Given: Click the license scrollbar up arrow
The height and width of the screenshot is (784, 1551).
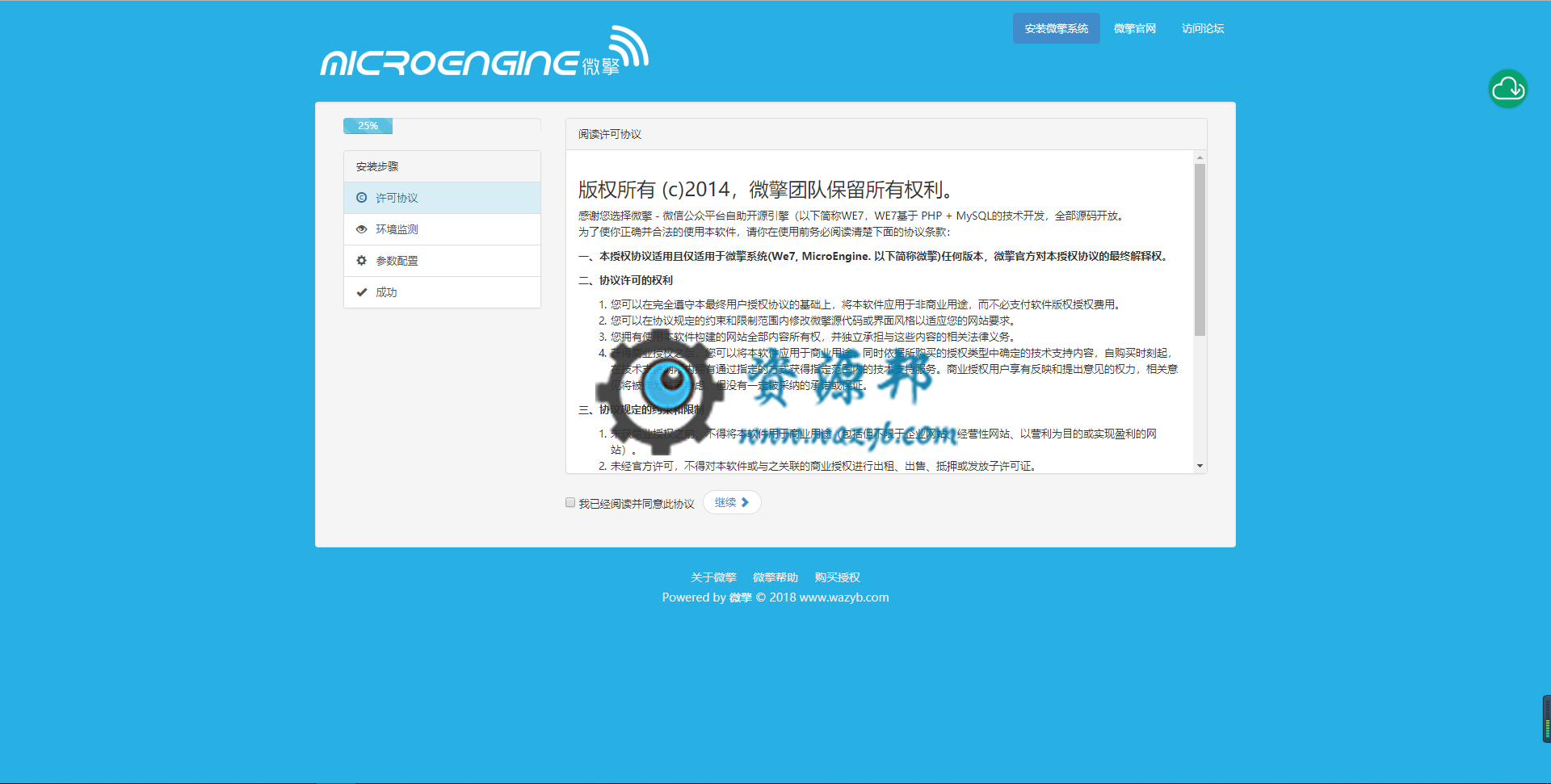Looking at the screenshot, I should pos(1200,157).
